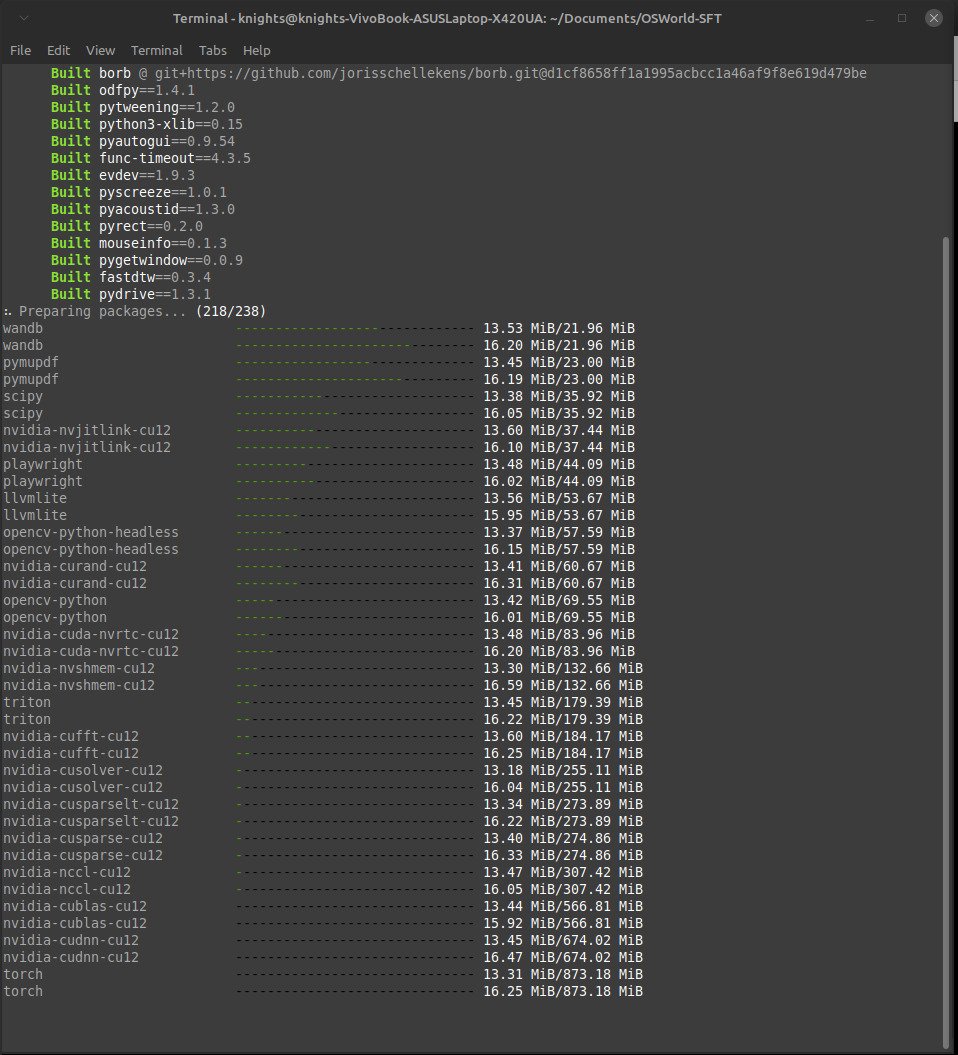Click the playwright row showing 16.02 MiB

click(x=319, y=481)
